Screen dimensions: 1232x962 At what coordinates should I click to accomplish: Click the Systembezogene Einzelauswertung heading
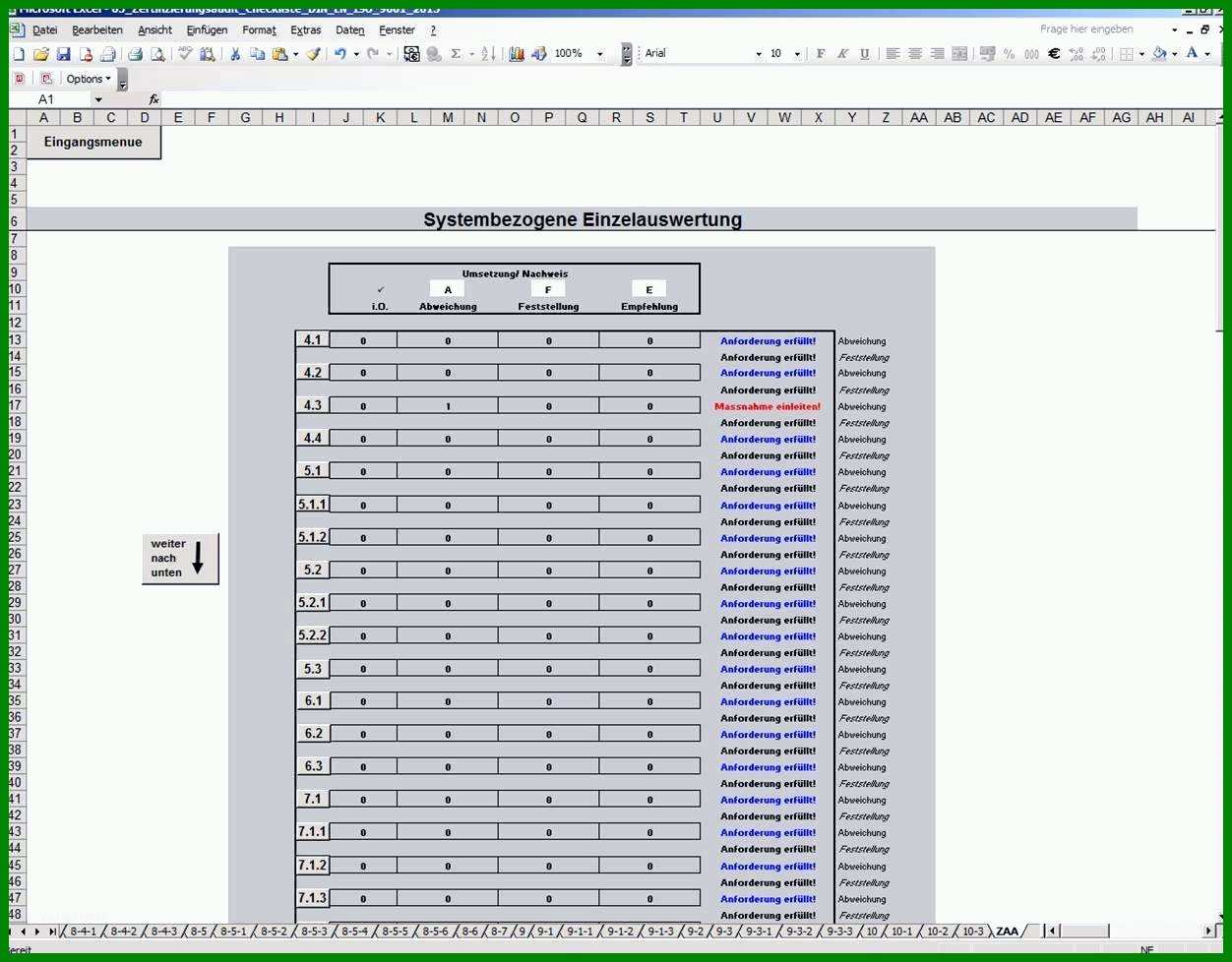[583, 219]
